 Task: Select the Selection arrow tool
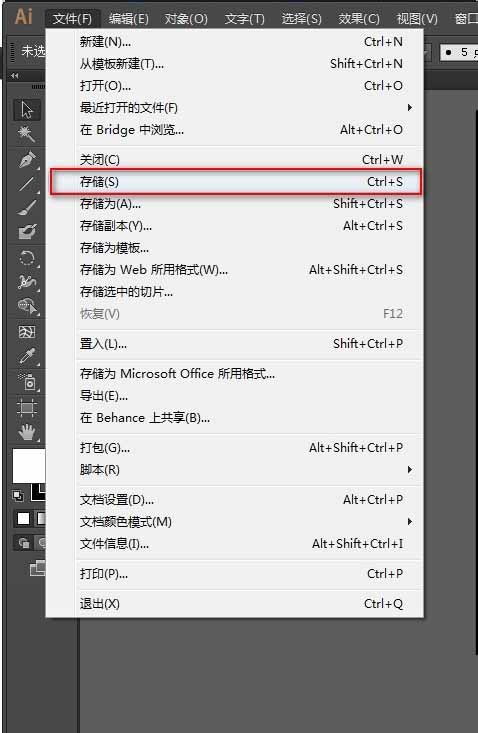(27, 110)
